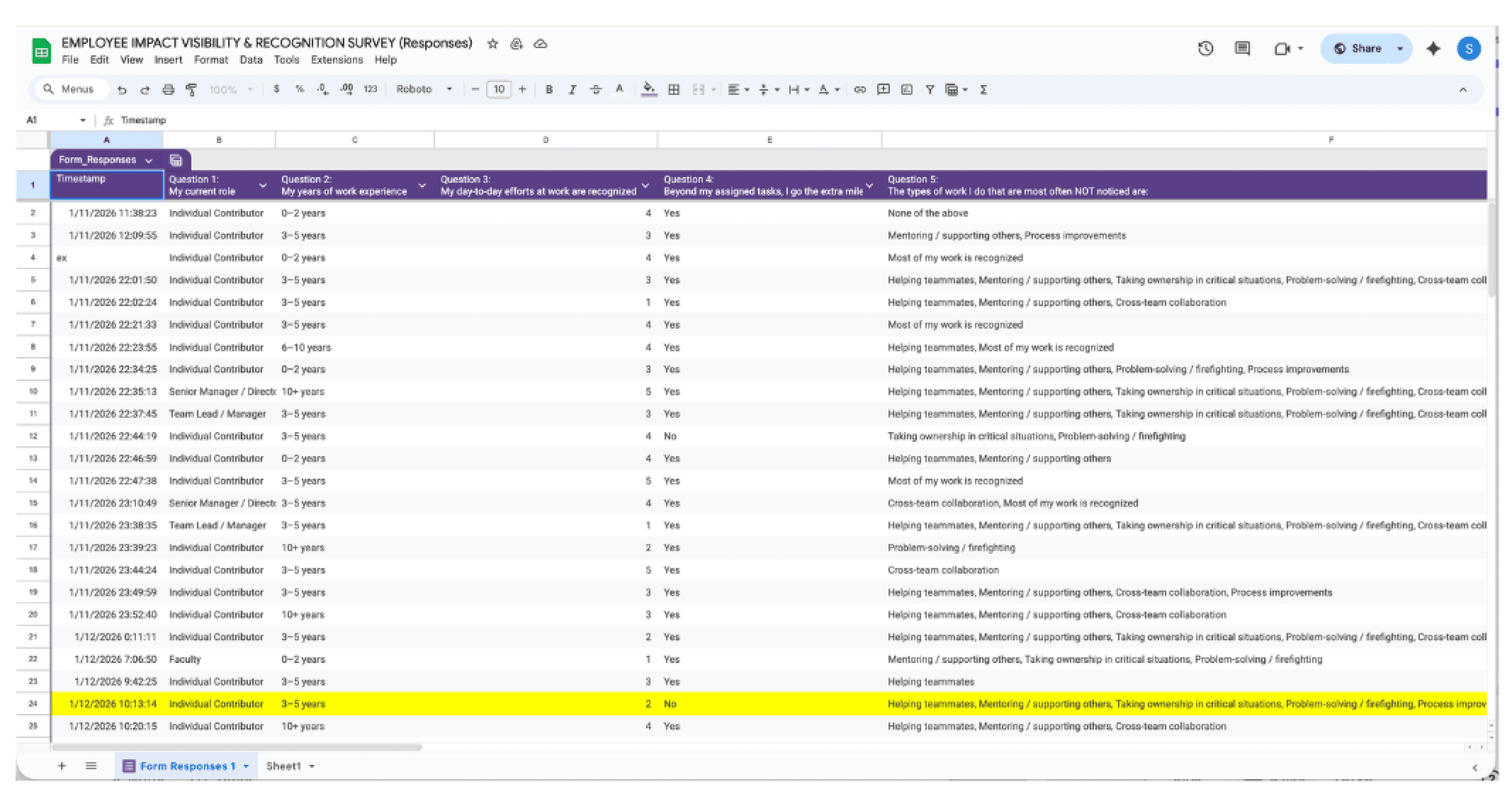
Task: Expand the Form_Responses table menu
Action: pos(148,160)
